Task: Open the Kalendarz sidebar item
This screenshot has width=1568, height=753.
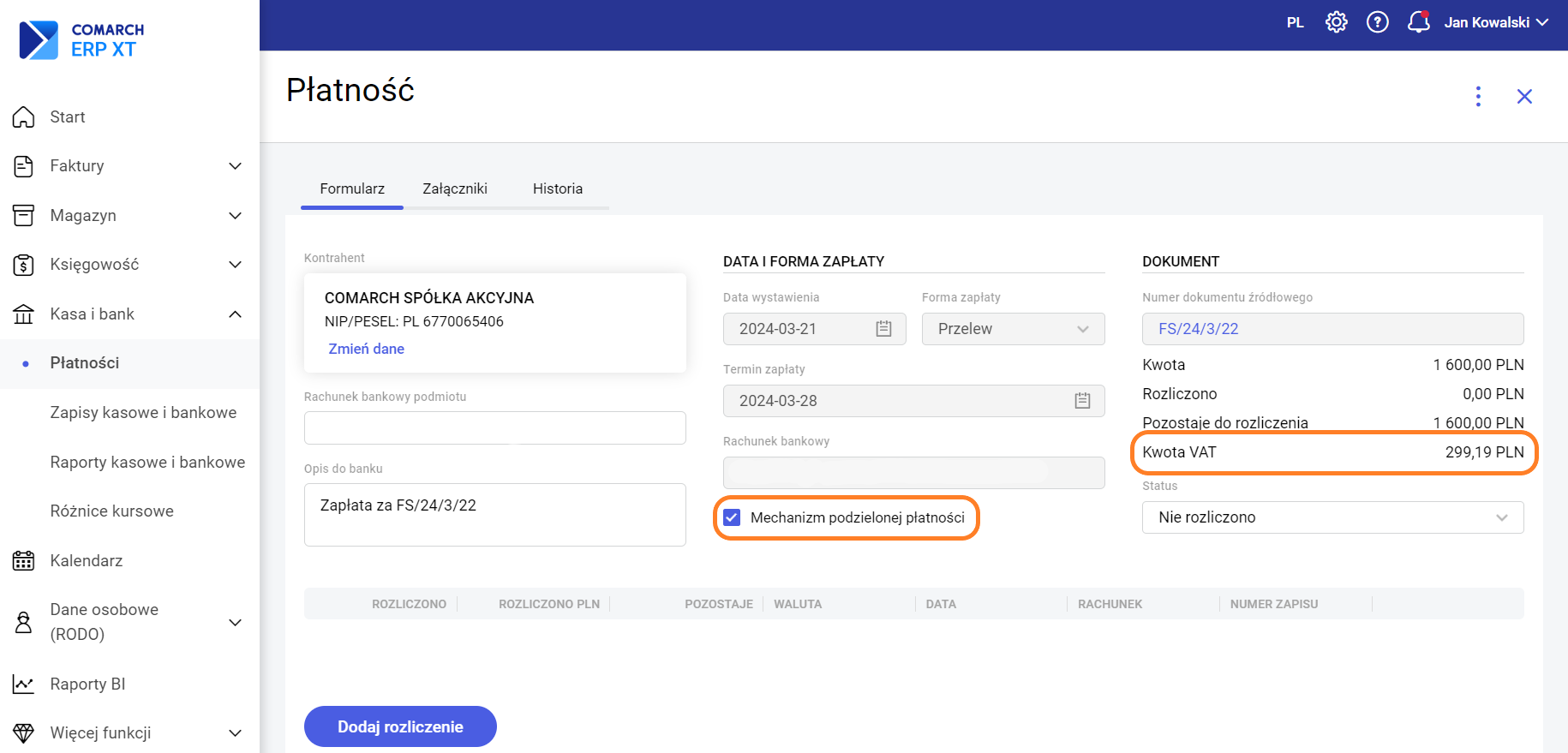Action: coord(86,561)
